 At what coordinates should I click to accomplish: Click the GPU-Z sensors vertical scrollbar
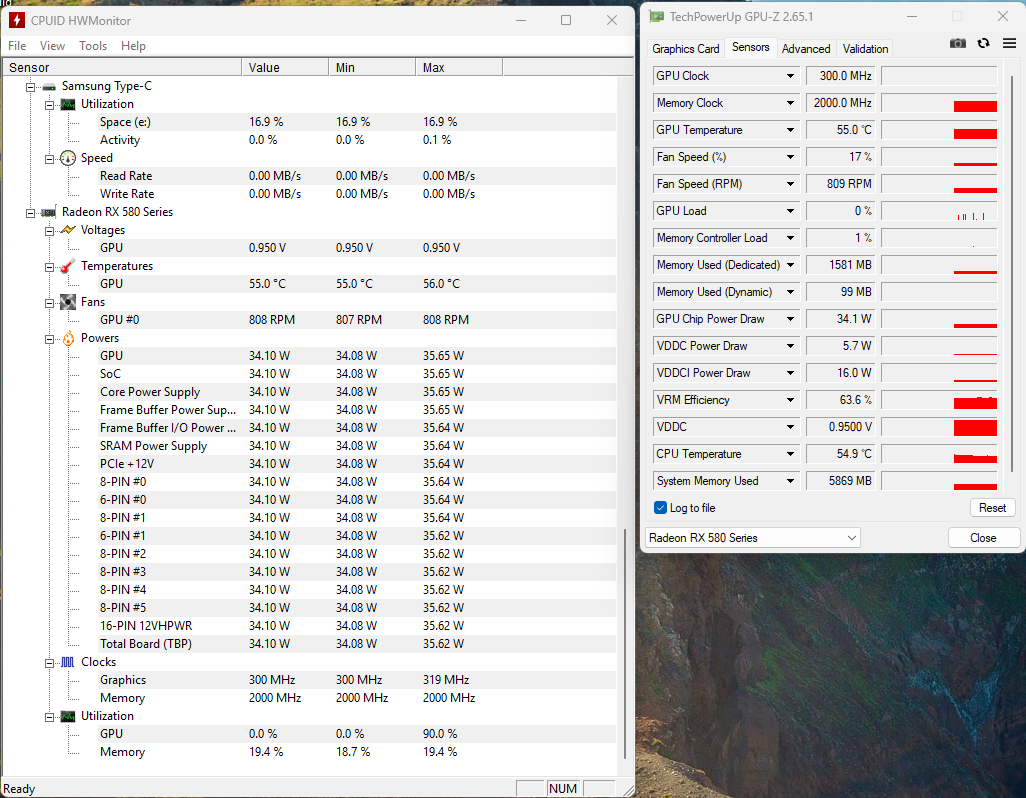point(1013,272)
